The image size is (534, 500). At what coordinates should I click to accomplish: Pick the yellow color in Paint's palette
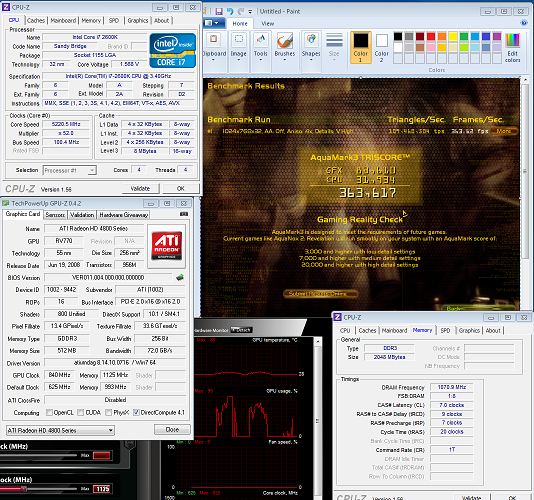click(453, 36)
